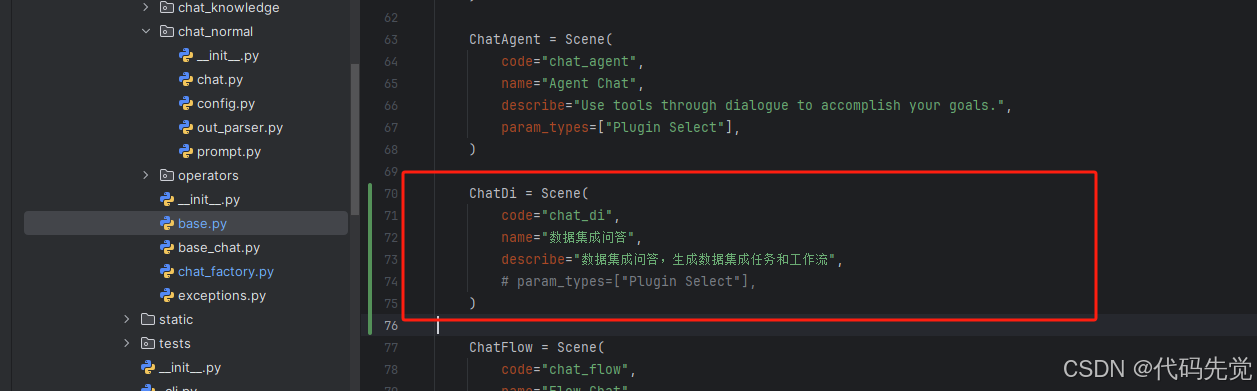The image size is (1257, 391).
Task: Click the Python icon beside chat.py
Action: pyautogui.click(x=186, y=80)
